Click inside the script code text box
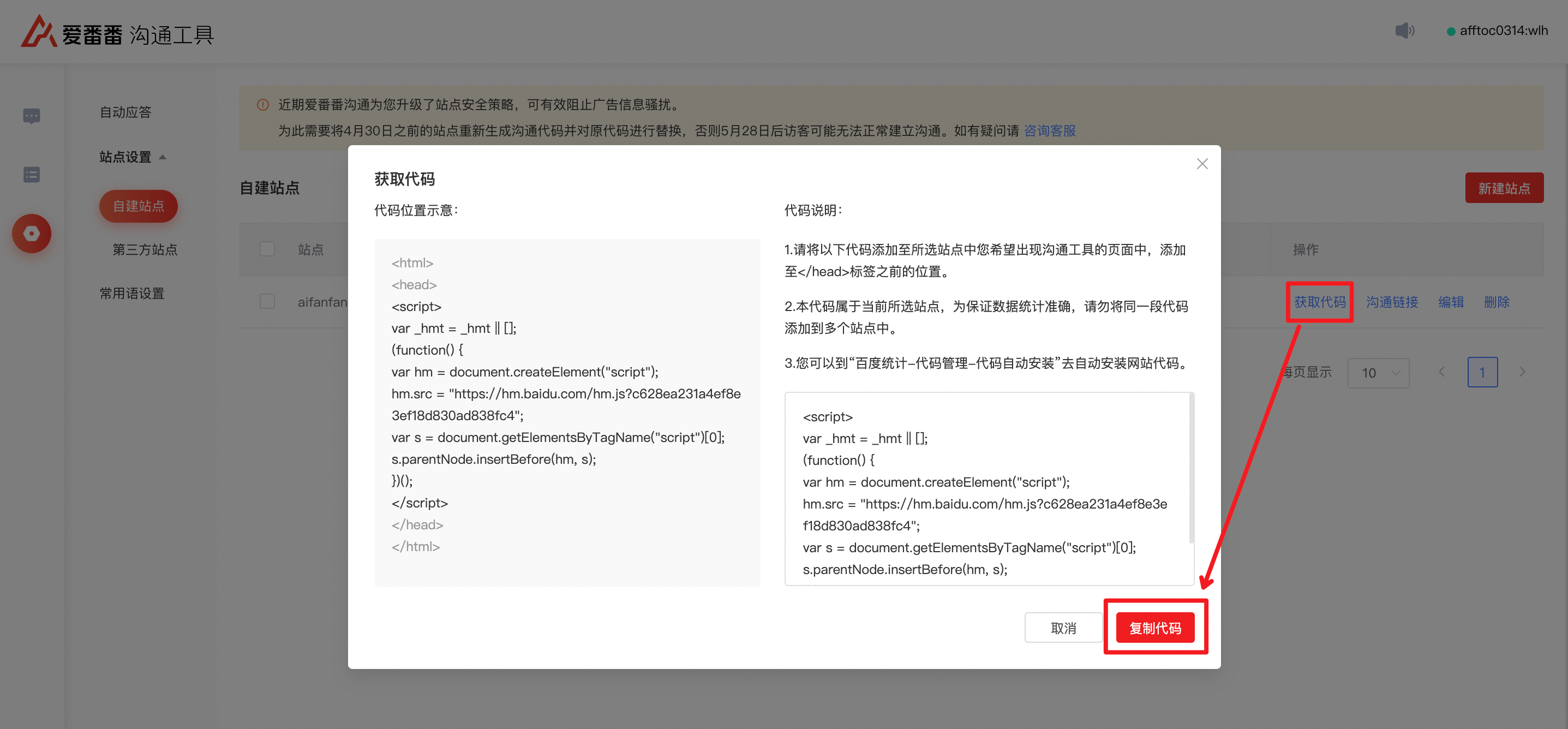This screenshot has height=729, width=1568. 989,489
